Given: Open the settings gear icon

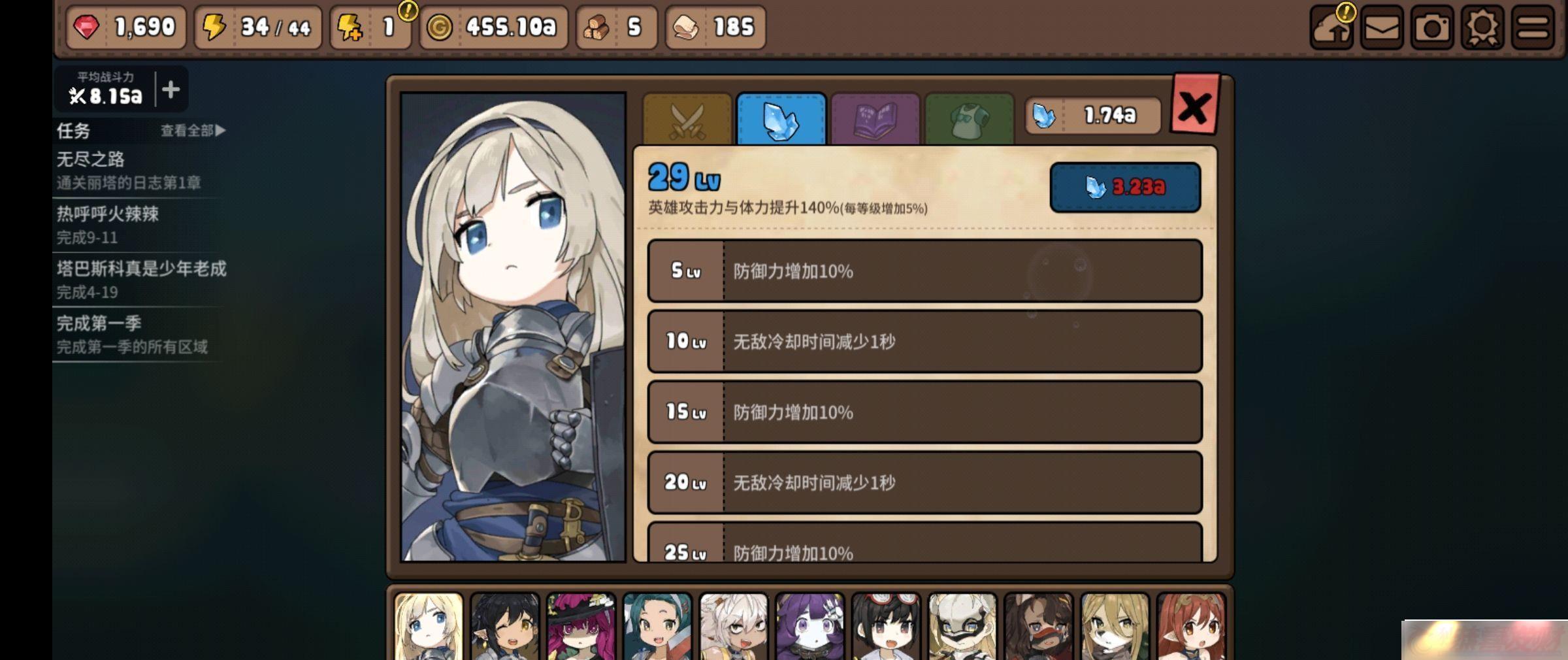Looking at the screenshot, I should pyautogui.click(x=1482, y=27).
